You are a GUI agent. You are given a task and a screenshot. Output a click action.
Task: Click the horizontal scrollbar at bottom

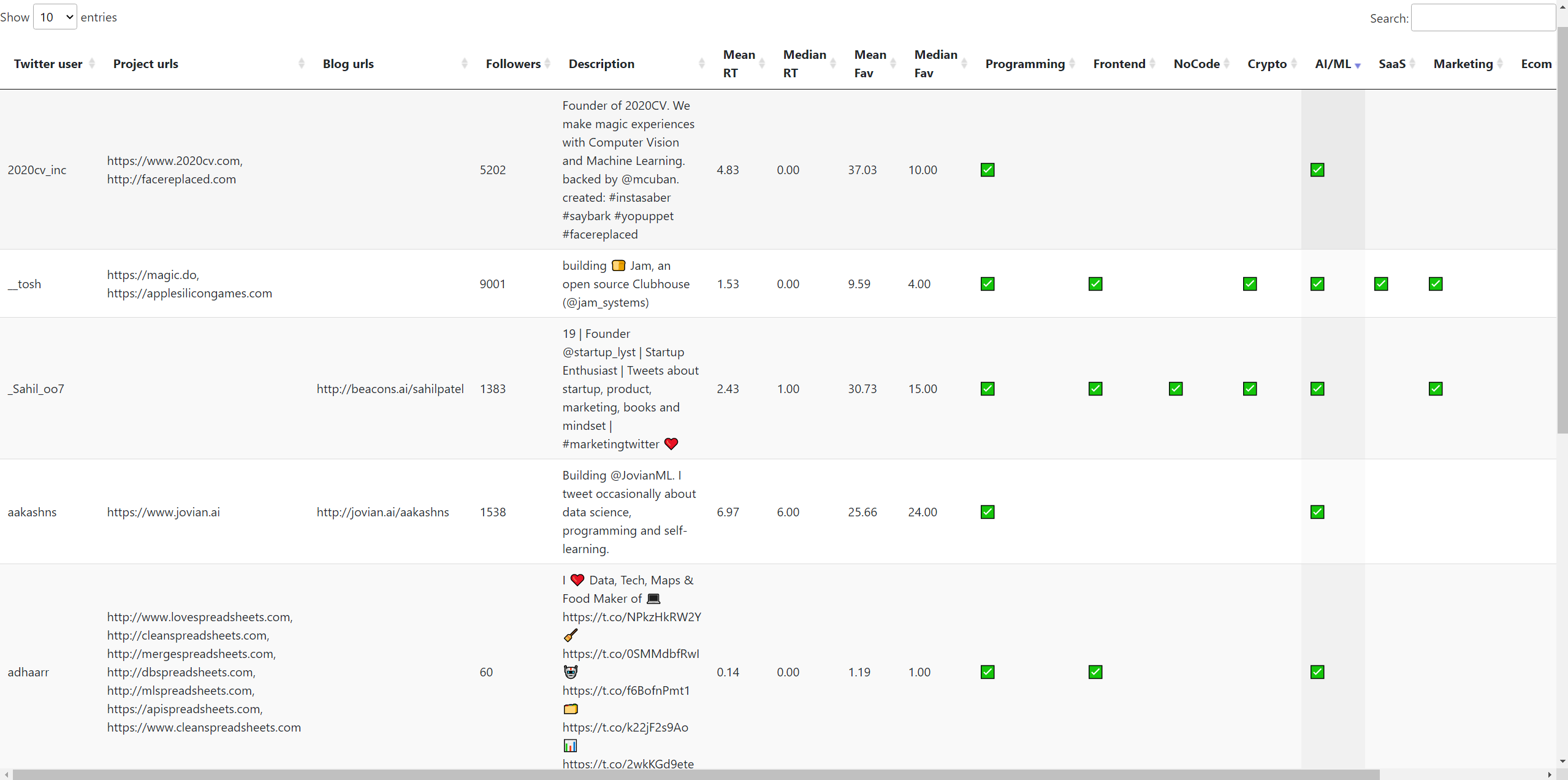click(696, 774)
